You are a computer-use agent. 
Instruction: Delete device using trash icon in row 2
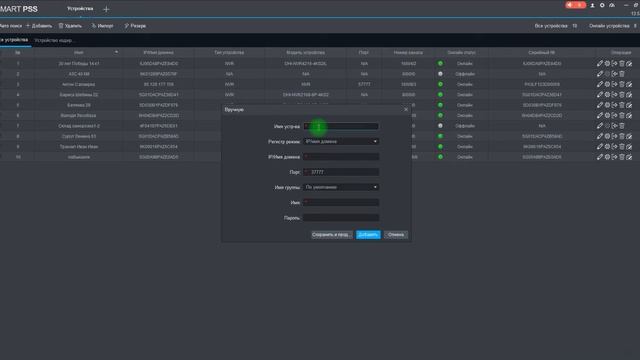point(622,74)
